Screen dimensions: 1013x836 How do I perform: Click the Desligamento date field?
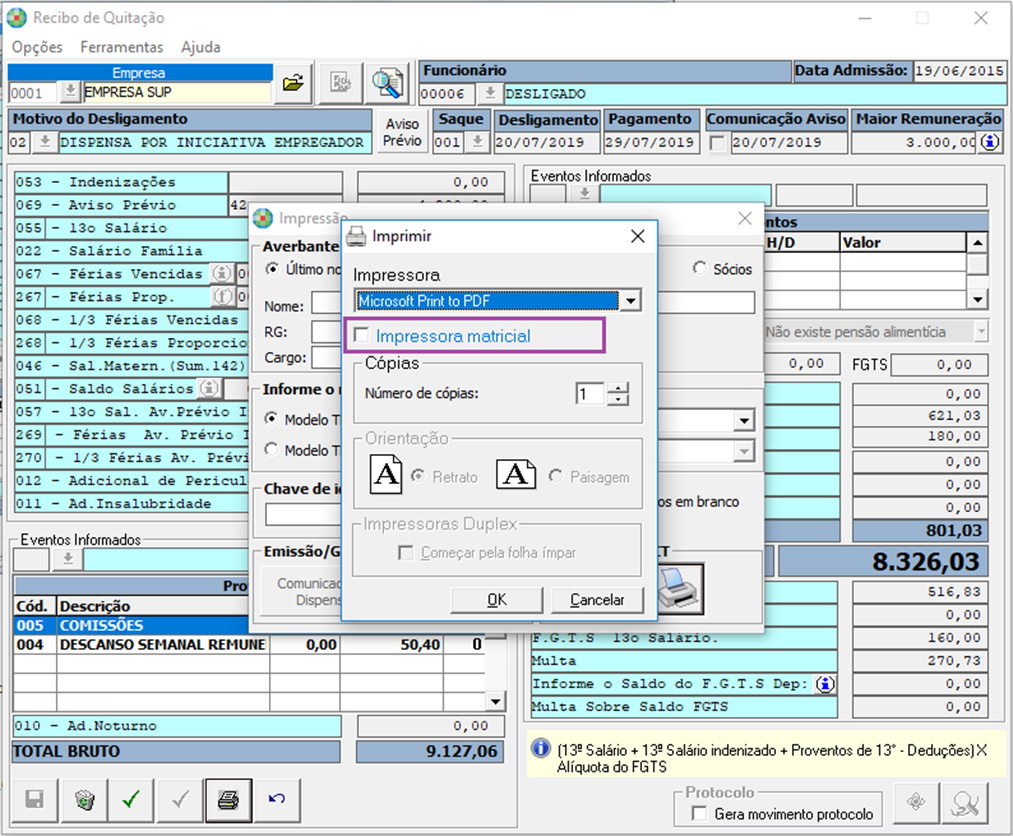pos(547,142)
